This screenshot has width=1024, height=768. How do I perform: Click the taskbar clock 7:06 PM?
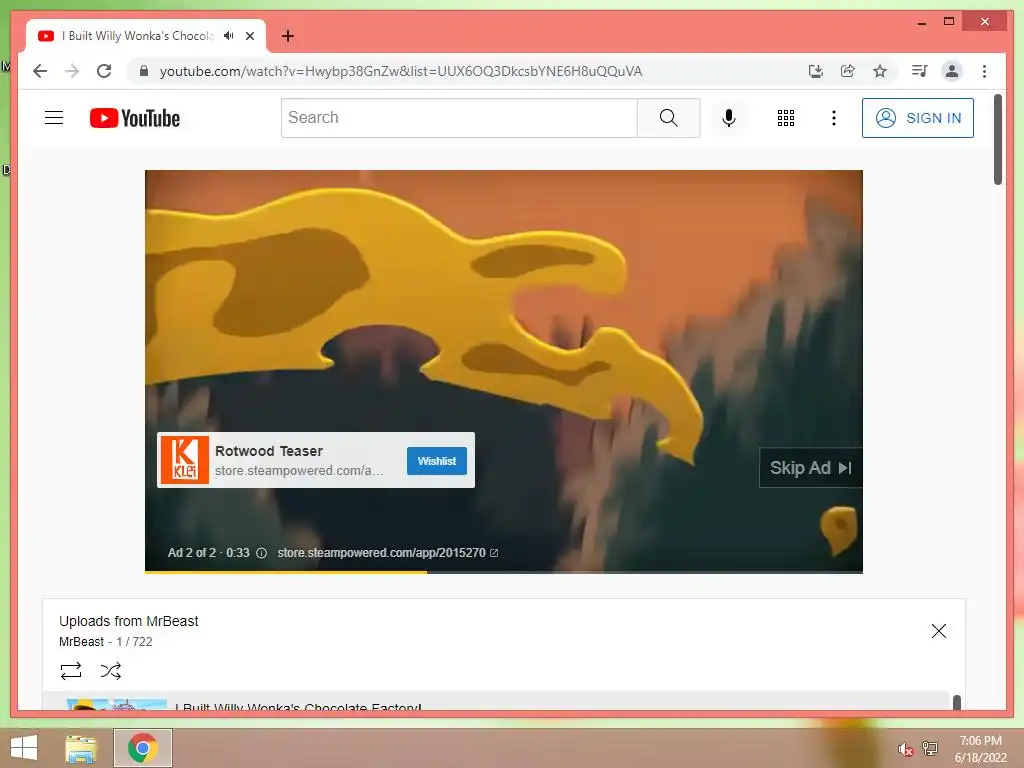(x=980, y=741)
